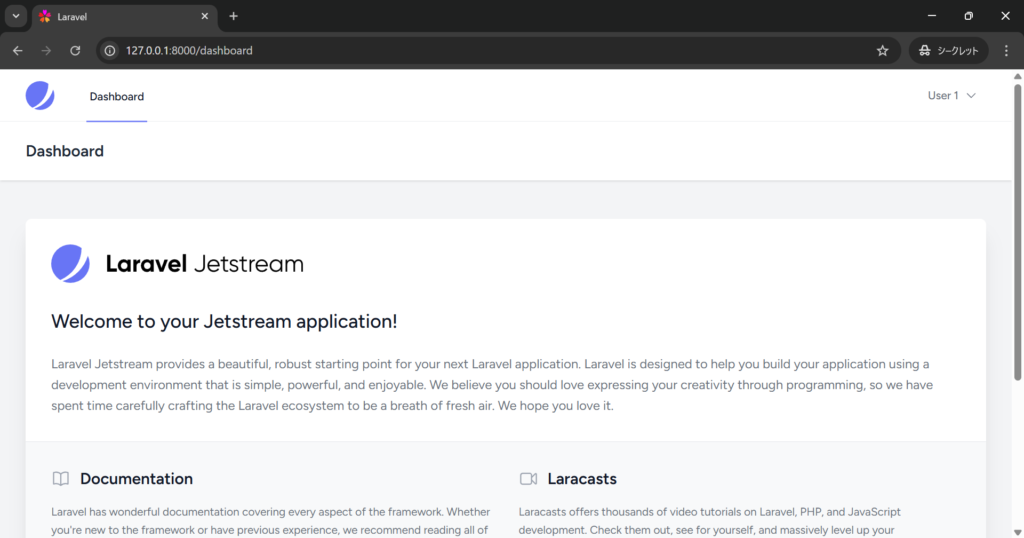Open a new browser tab
This screenshot has height=538, width=1024.
[x=233, y=16]
